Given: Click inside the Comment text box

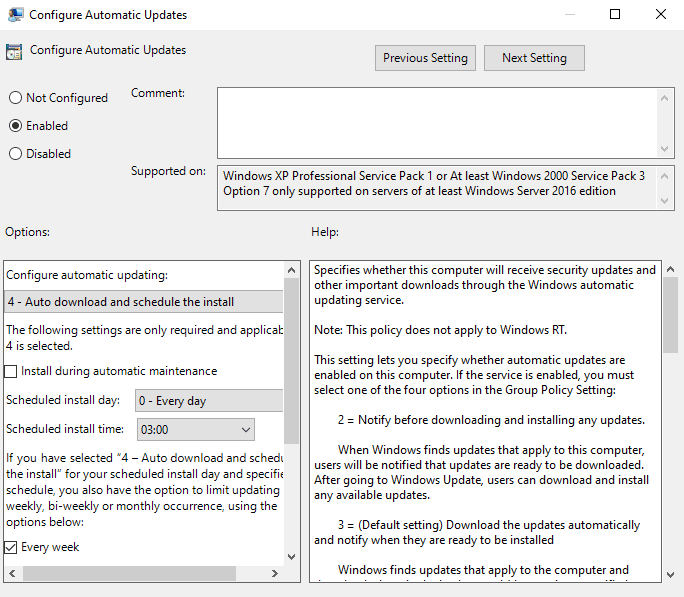Looking at the screenshot, I should pyautogui.click(x=437, y=123).
